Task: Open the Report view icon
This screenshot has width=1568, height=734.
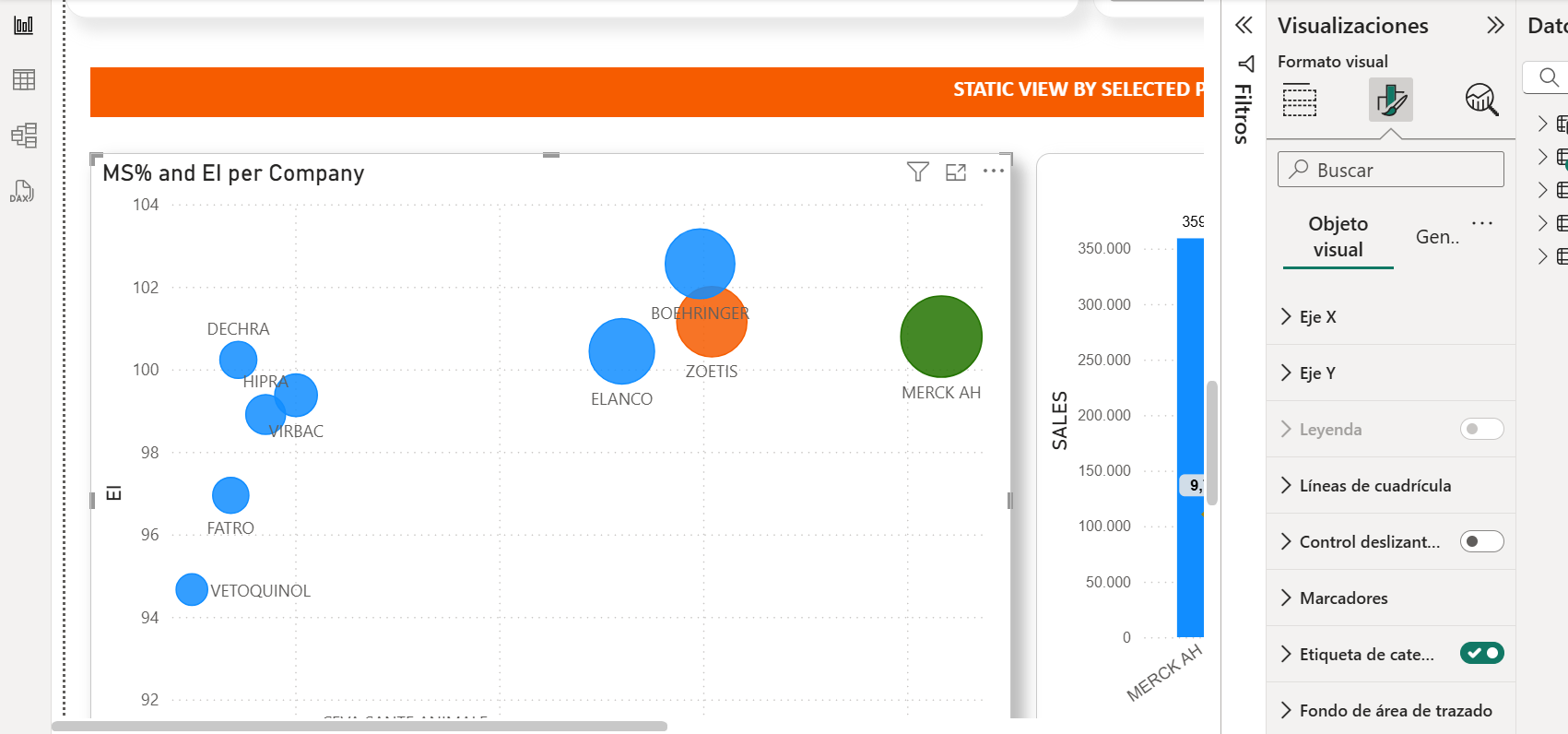Action: pyautogui.click(x=24, y=25)
